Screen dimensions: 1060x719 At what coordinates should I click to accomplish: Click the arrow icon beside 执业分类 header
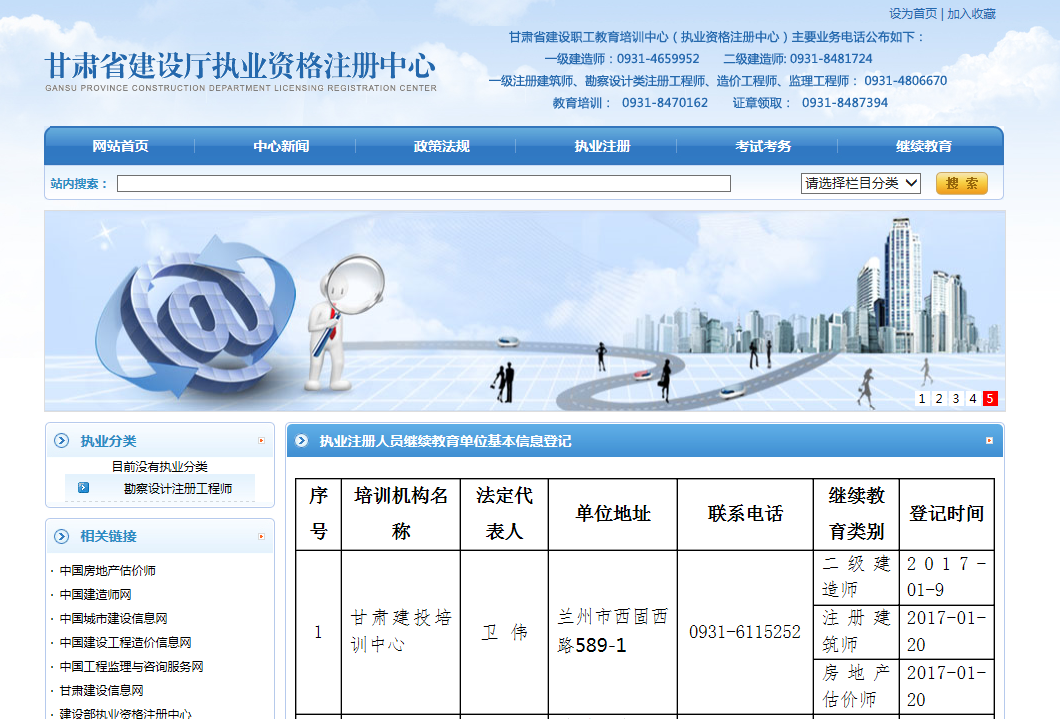click(62, 441)
